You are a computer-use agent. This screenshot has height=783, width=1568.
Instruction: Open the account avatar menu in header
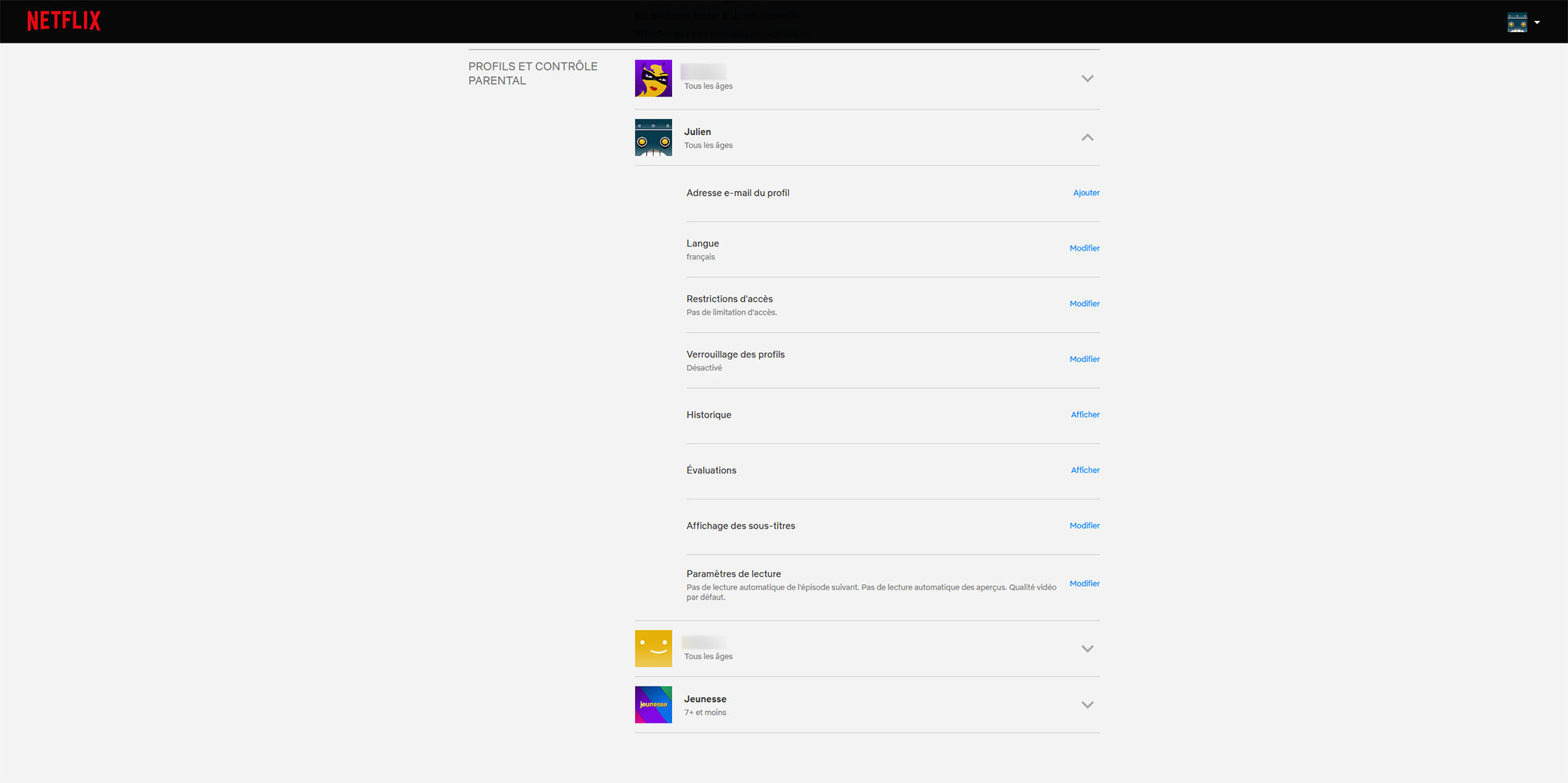[x=1523, y=22]
